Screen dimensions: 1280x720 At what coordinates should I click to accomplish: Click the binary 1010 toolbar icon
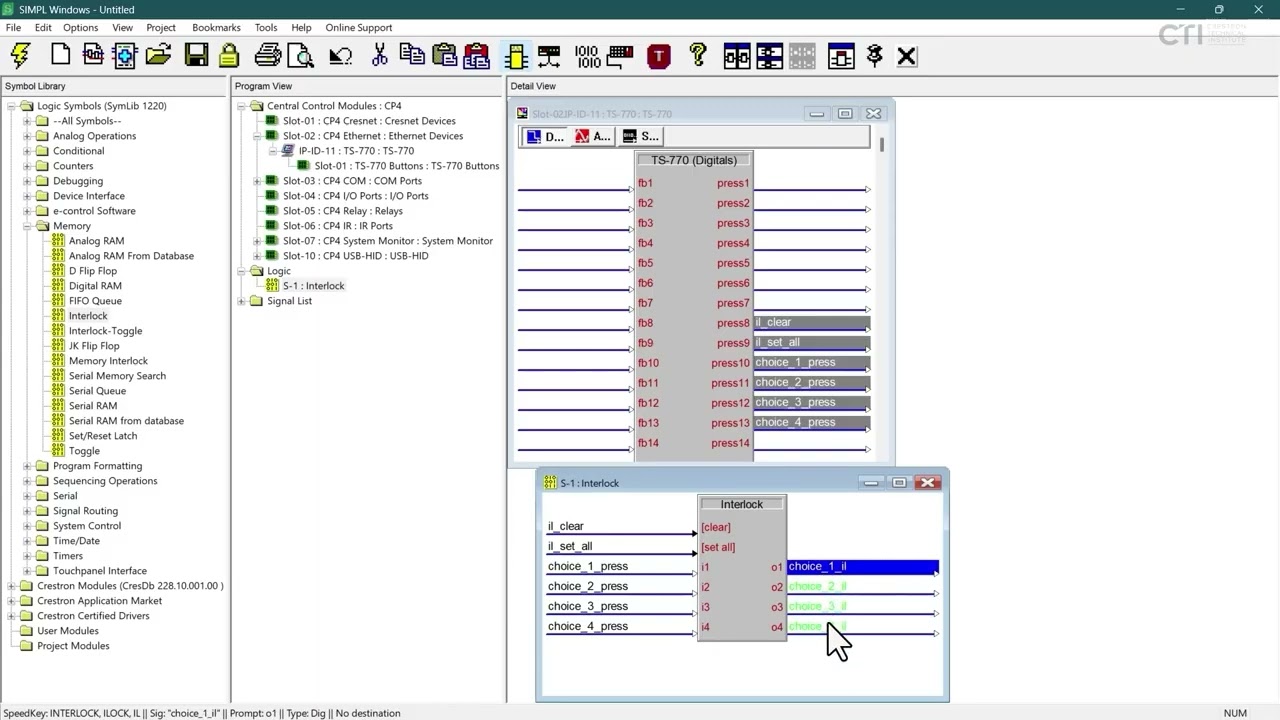coord(588,56)
